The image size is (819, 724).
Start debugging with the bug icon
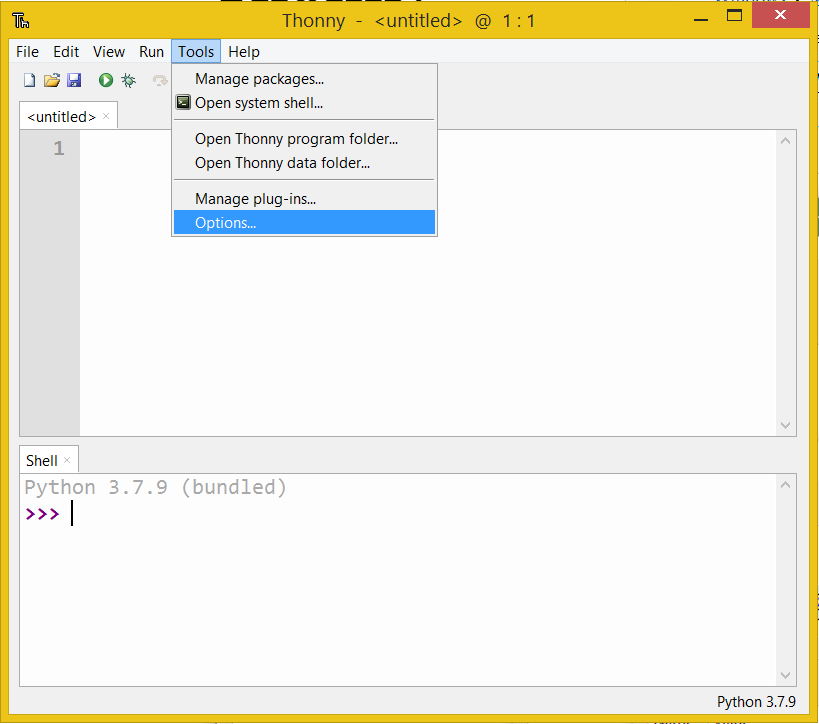pyautogui.click(x=128, y=80)
